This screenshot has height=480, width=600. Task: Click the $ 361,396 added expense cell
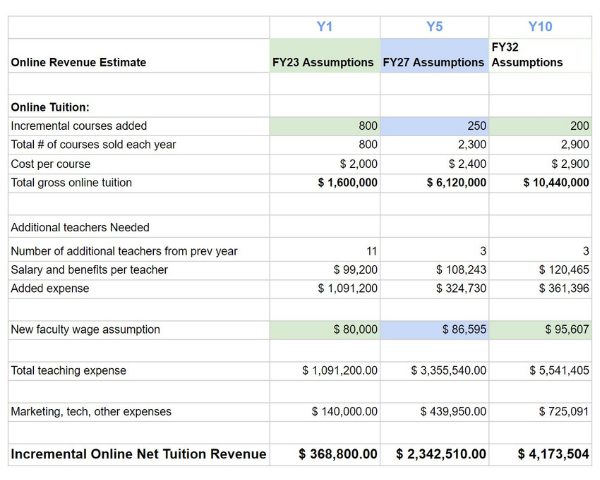click(541, 288)
